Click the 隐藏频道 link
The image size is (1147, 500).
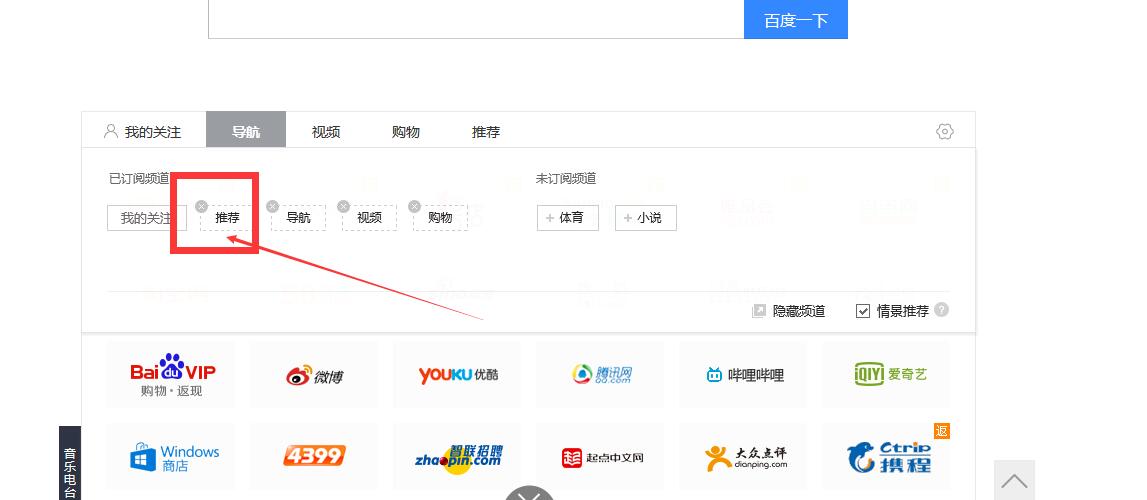[x=799, y=311]
